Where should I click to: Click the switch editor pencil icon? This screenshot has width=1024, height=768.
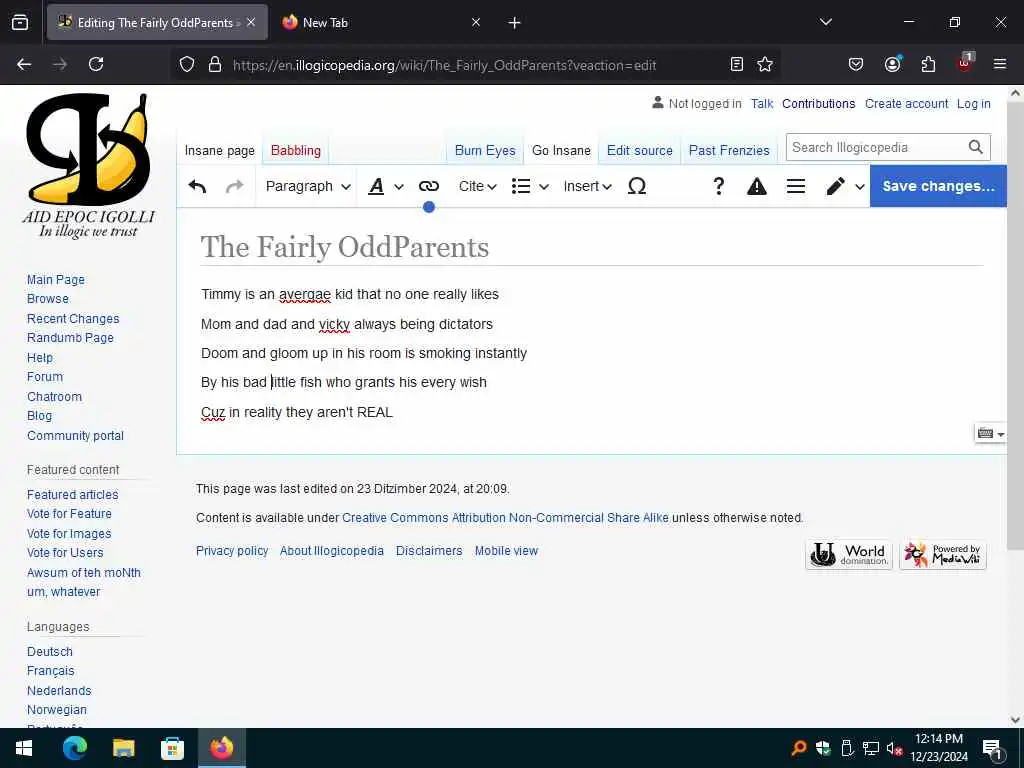click(835, 186)
